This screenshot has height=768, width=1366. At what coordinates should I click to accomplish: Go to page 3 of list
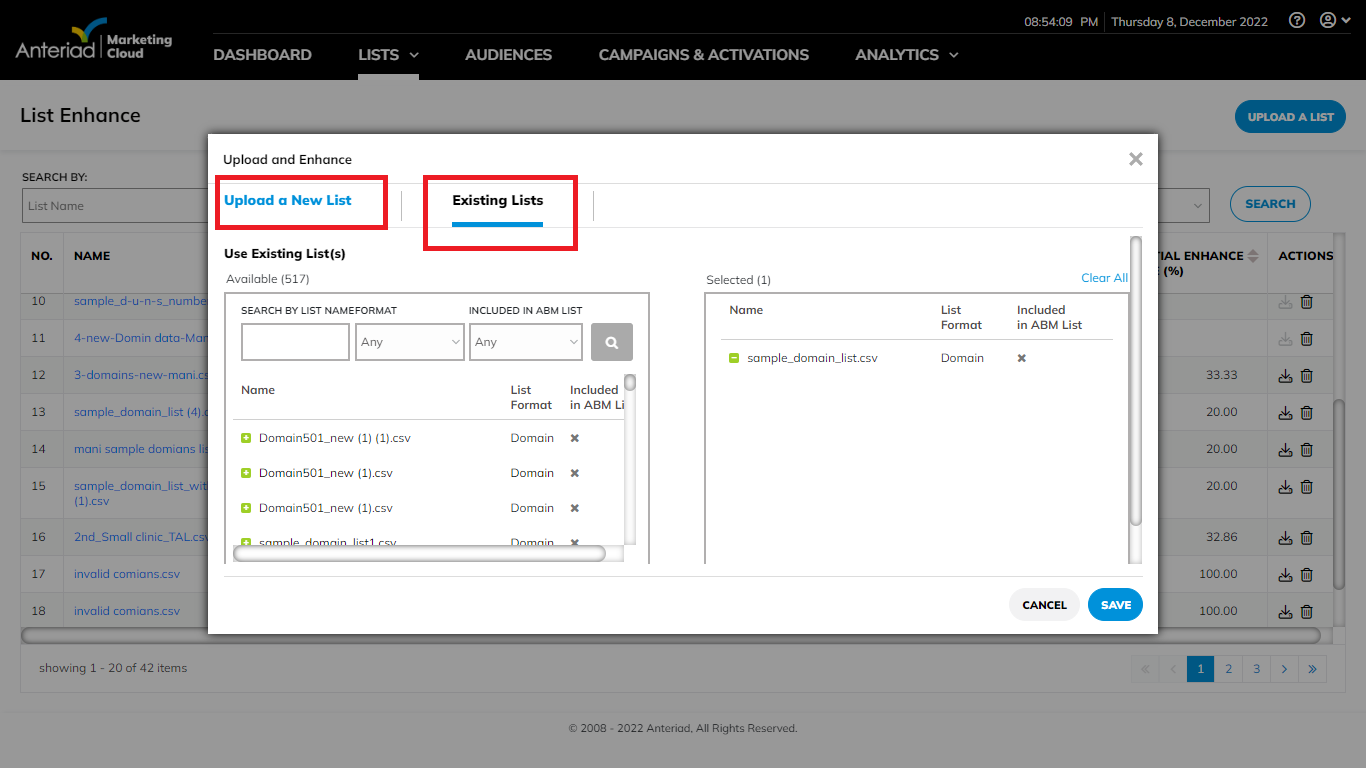[1256, 669]
